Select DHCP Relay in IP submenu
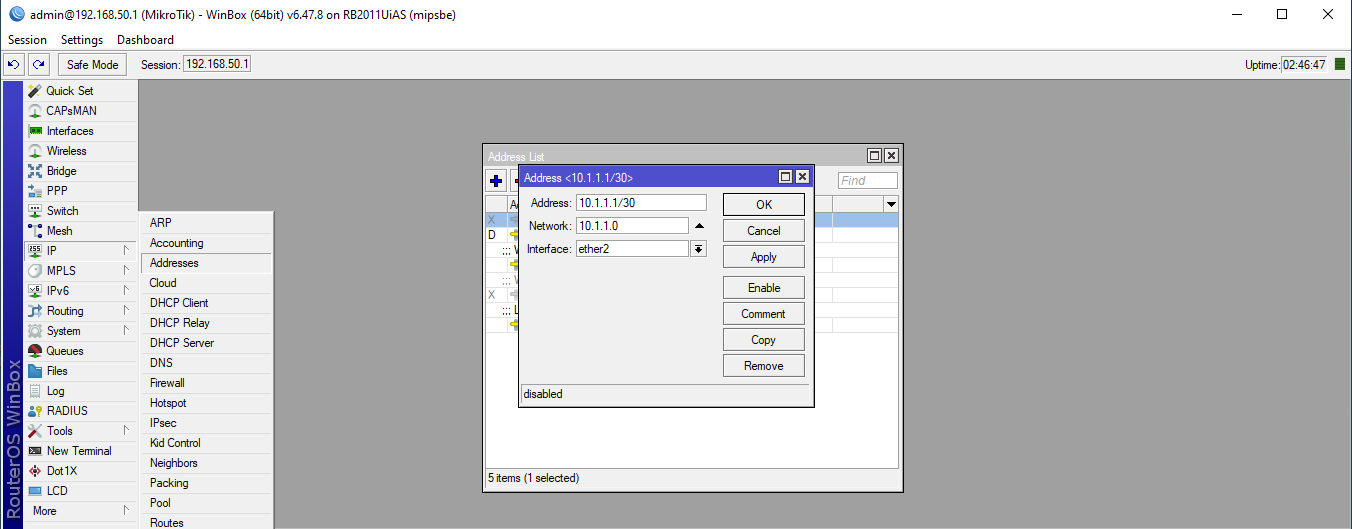This screenshot has height=529, width=1352. pyautogui.click(x=206, y=323)
